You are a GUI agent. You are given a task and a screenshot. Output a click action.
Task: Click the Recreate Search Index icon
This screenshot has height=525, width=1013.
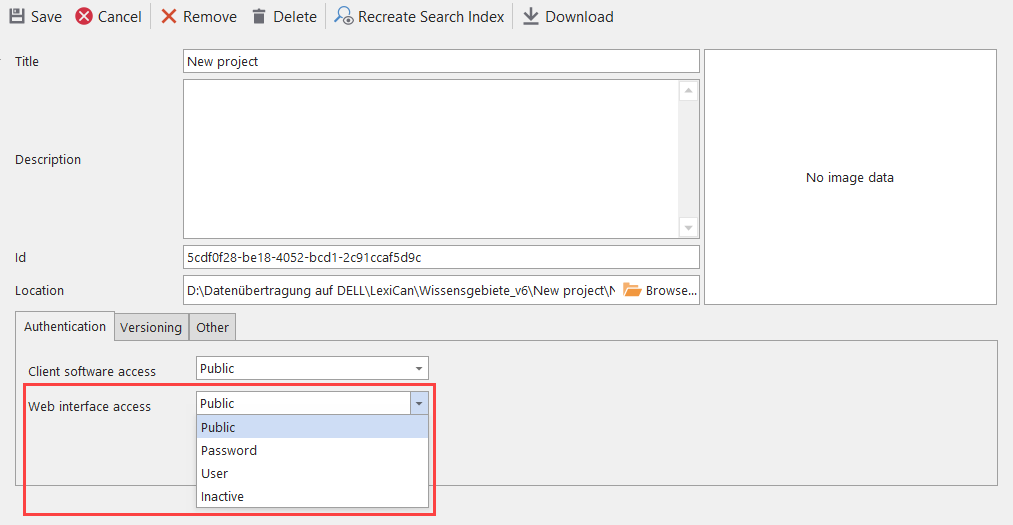(344, 17)
